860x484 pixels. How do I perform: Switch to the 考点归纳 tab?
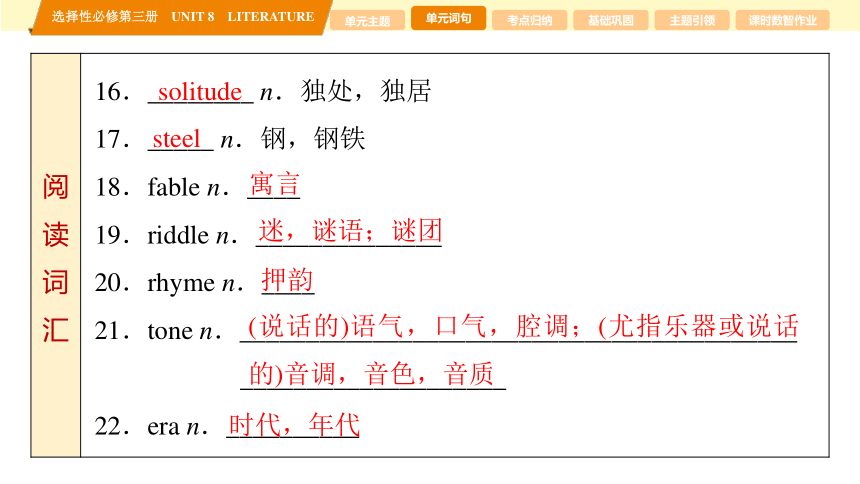[529, 21]
